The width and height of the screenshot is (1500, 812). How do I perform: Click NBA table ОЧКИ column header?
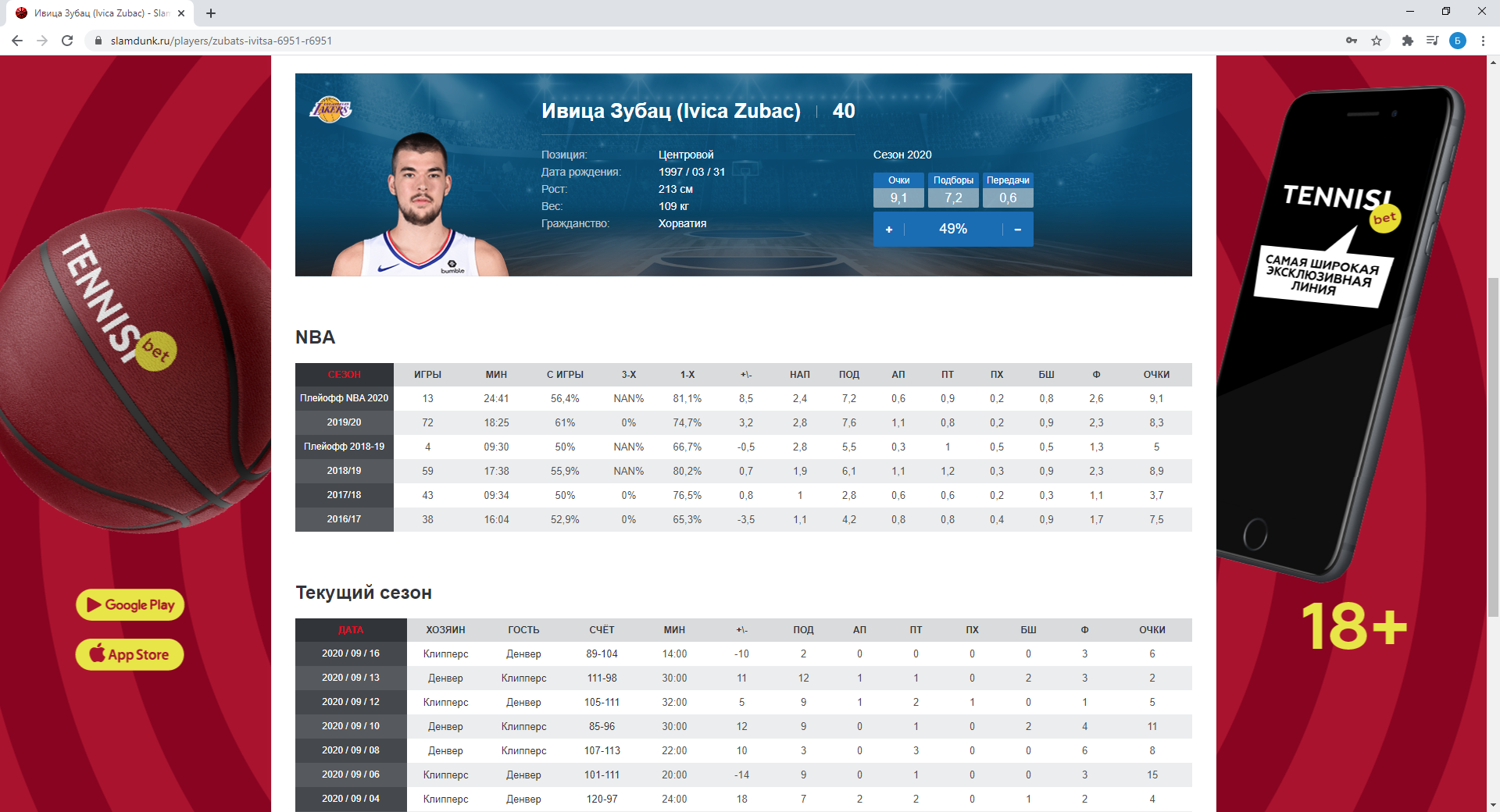[1156, 375]
